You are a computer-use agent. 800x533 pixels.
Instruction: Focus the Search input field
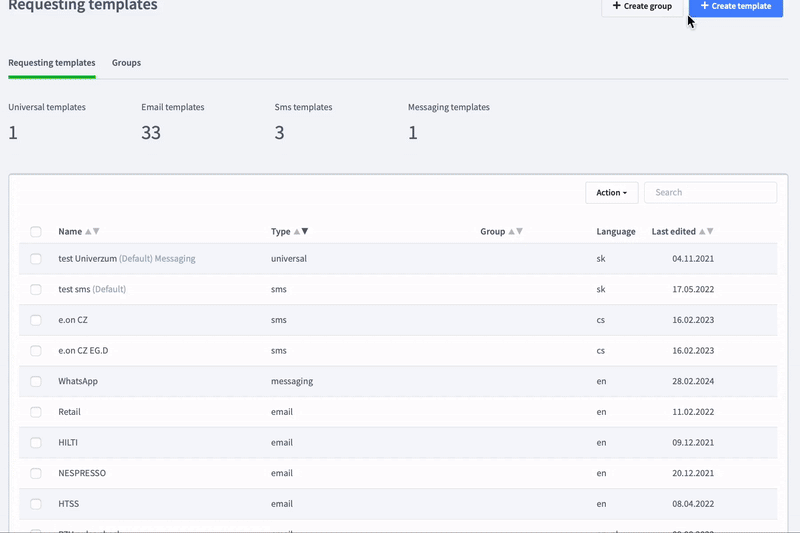coord(710,192)
